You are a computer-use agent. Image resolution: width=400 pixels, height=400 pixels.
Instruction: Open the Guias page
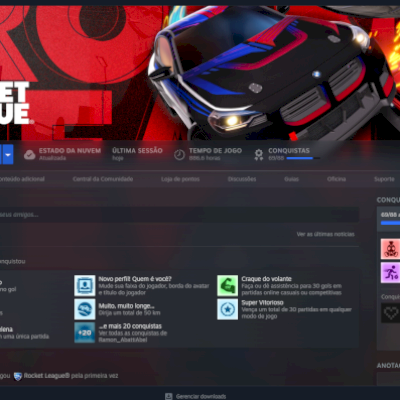tap(291, 179)
